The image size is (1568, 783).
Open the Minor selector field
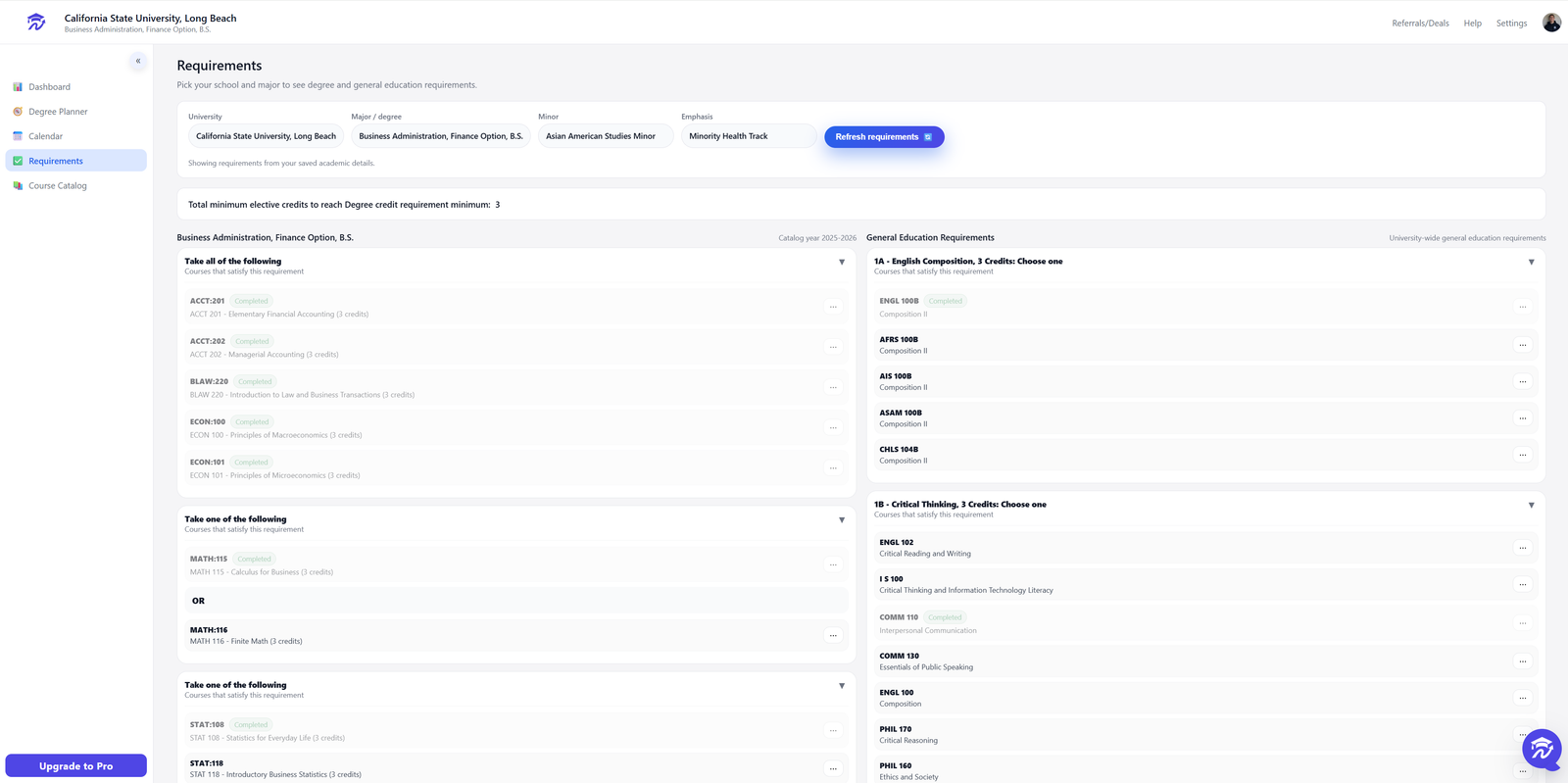pyautogui.click(x=606, y=136)
